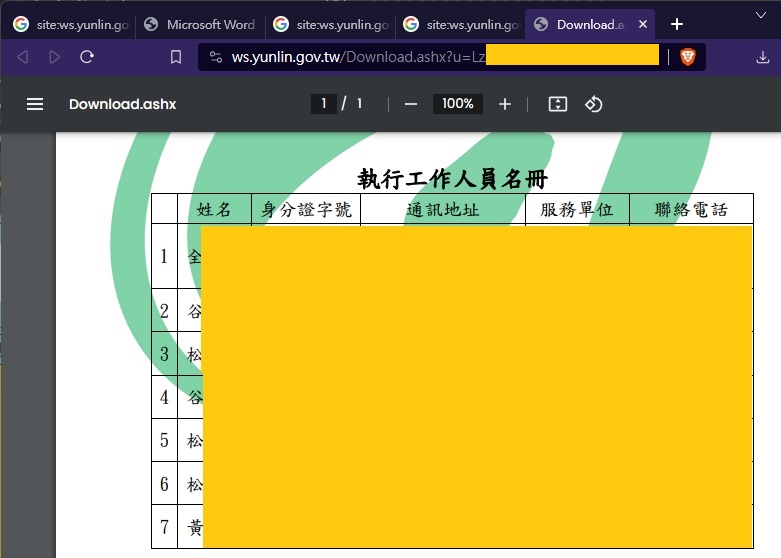Switch to the Microsoft Word tab

point(201,24)
